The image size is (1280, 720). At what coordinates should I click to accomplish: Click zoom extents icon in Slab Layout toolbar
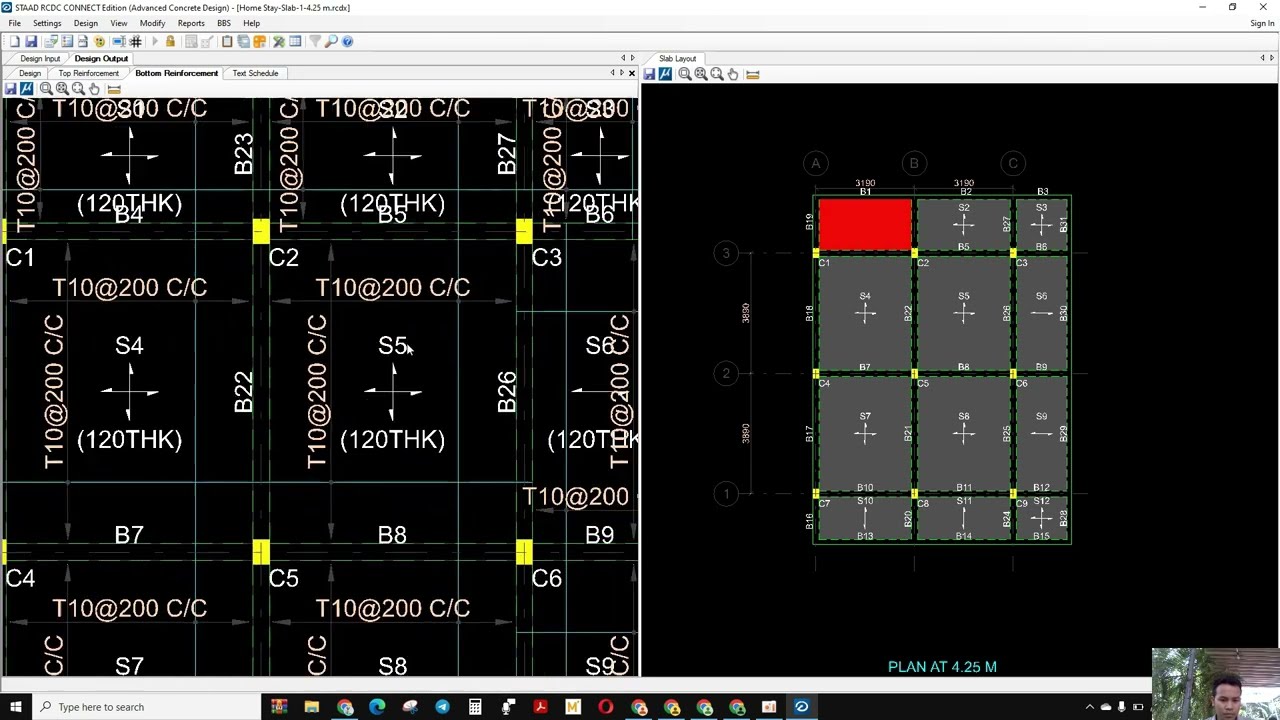701,74
